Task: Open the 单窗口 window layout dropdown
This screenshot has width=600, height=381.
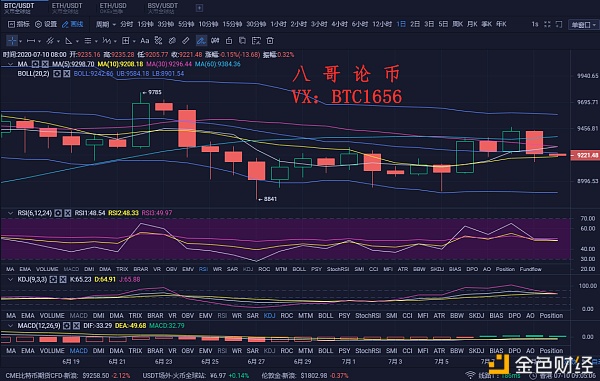Action: click(583, 24)
